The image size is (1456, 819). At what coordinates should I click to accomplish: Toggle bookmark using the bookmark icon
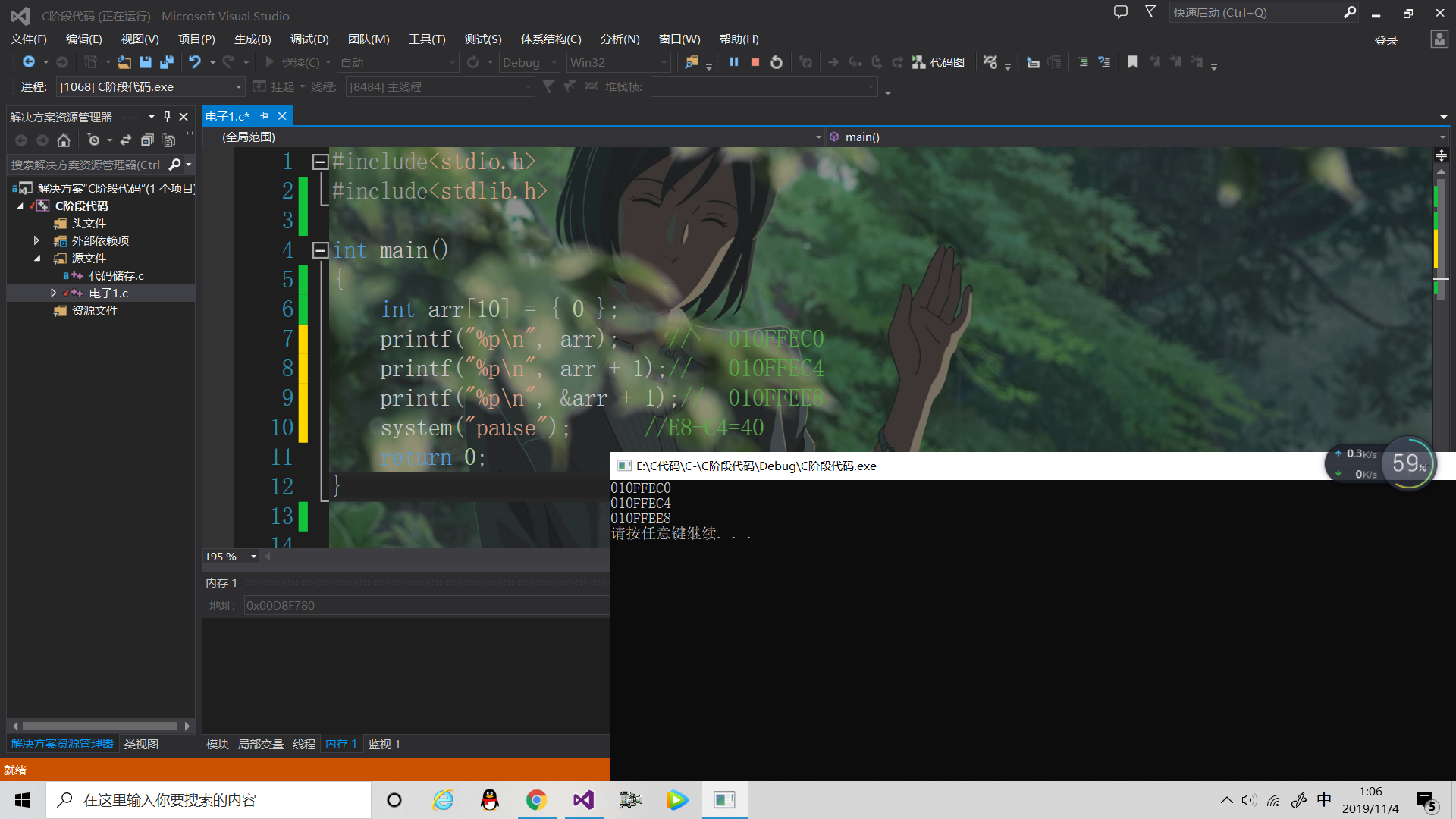coord(1133,62)
